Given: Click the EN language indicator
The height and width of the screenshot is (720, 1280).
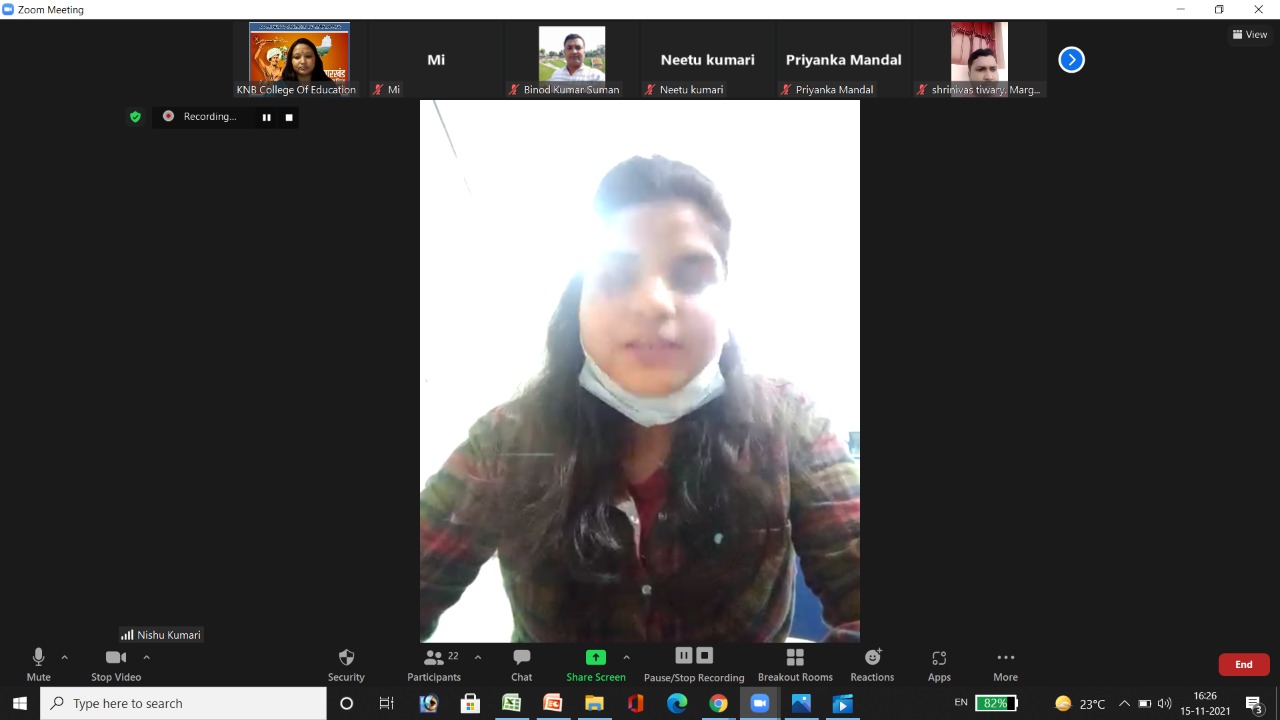Looking at the screenshot, I should 961,703.
